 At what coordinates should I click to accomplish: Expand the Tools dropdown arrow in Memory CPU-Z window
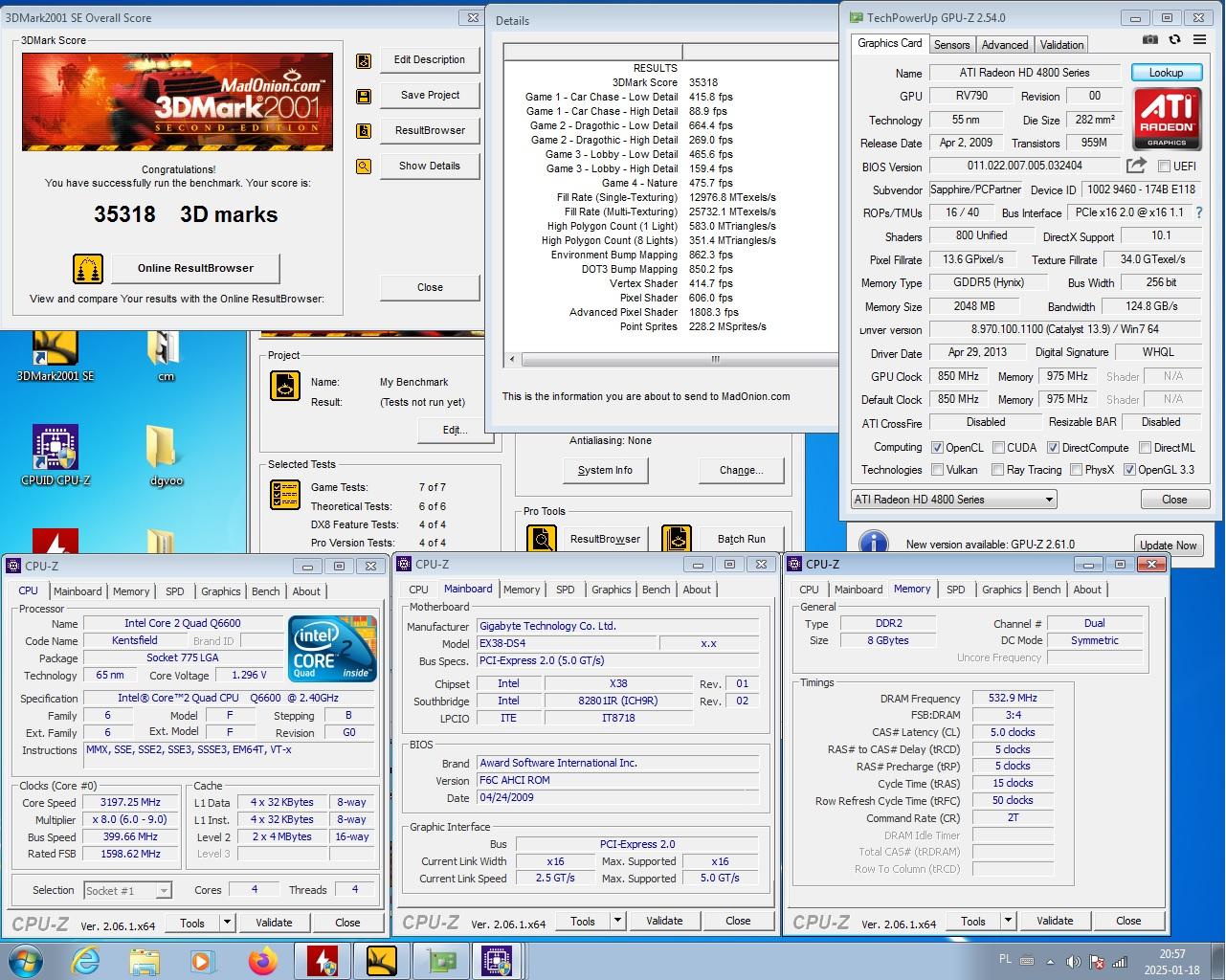point(1008,921)
